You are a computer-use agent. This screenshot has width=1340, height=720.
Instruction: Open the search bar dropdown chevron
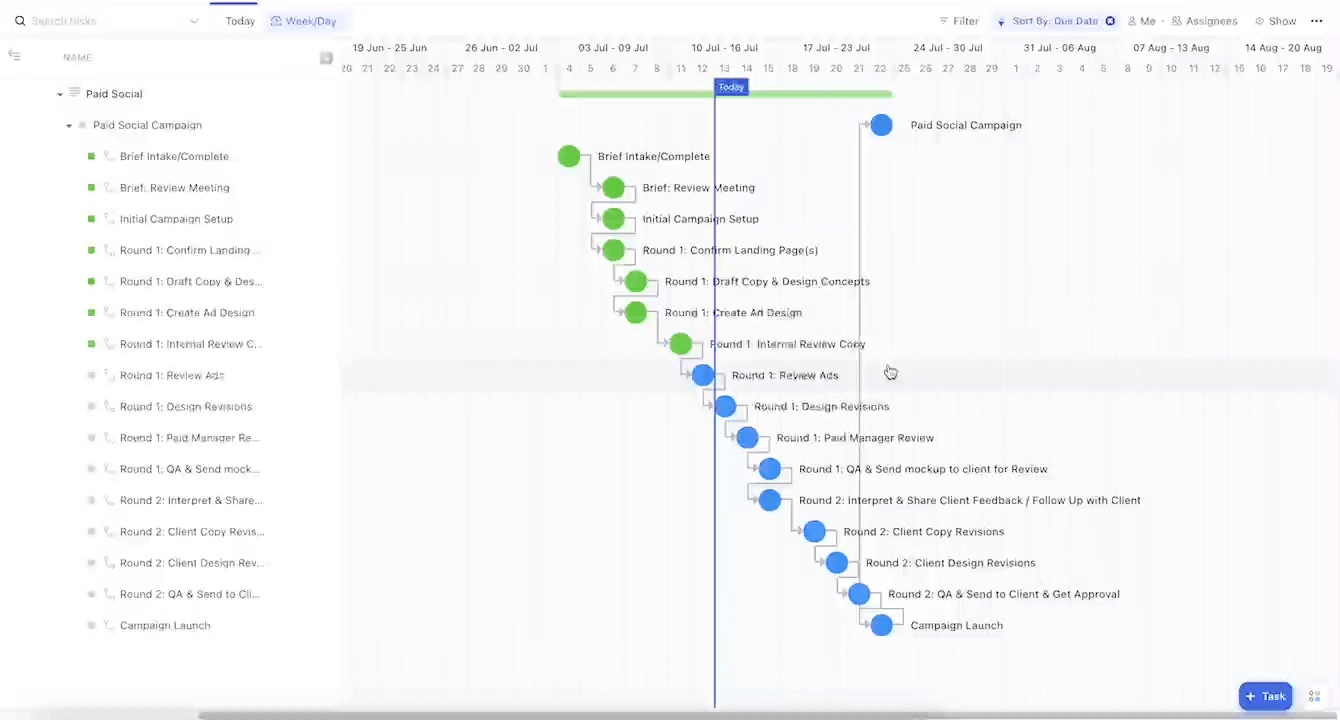[194, 20]
